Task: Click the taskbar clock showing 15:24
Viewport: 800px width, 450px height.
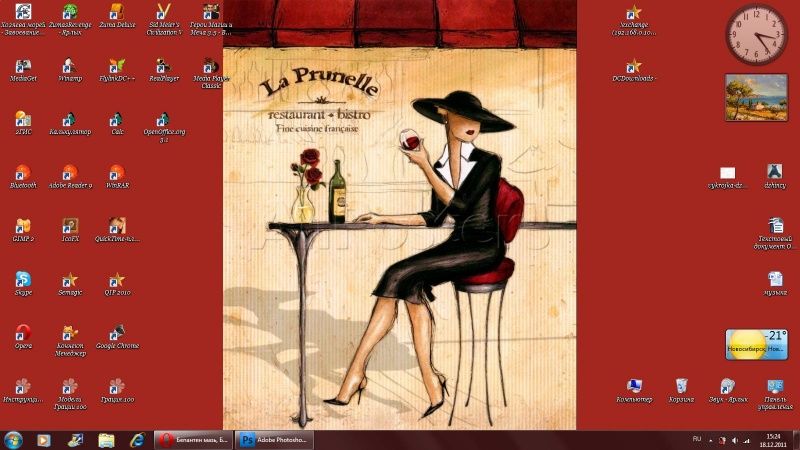Action: tap(772, 440)
